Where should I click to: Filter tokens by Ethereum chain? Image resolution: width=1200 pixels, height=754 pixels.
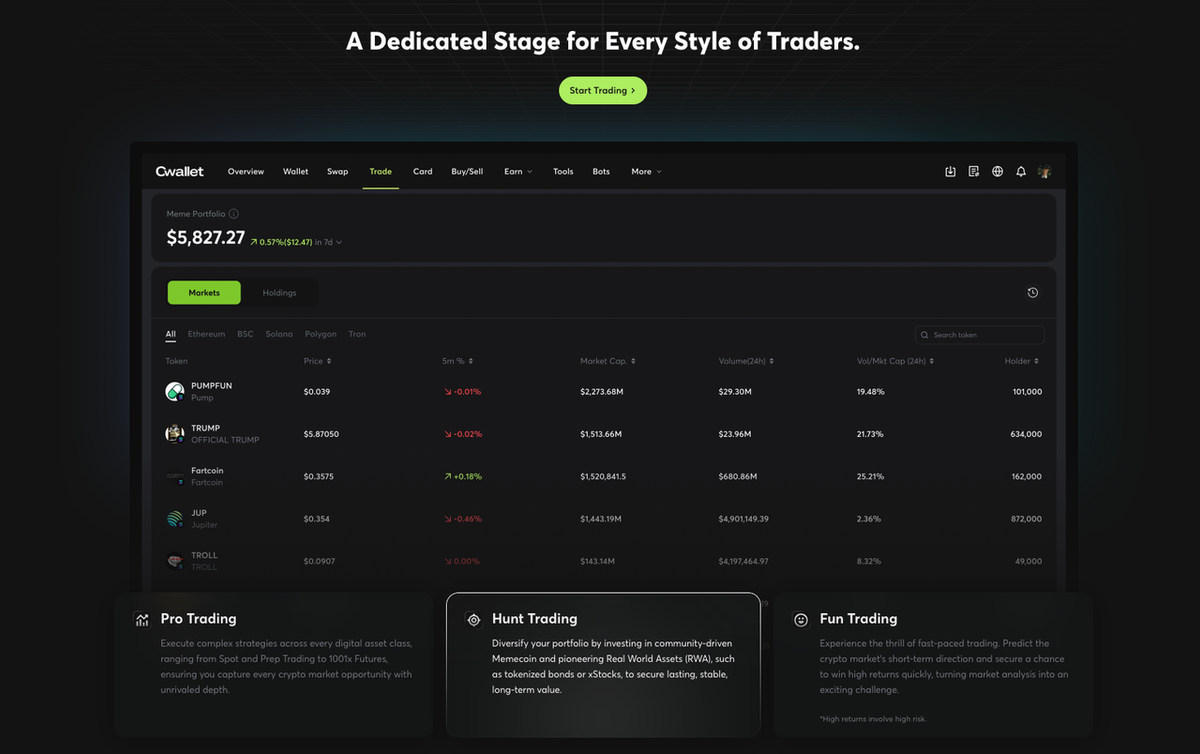pos(207,334)
